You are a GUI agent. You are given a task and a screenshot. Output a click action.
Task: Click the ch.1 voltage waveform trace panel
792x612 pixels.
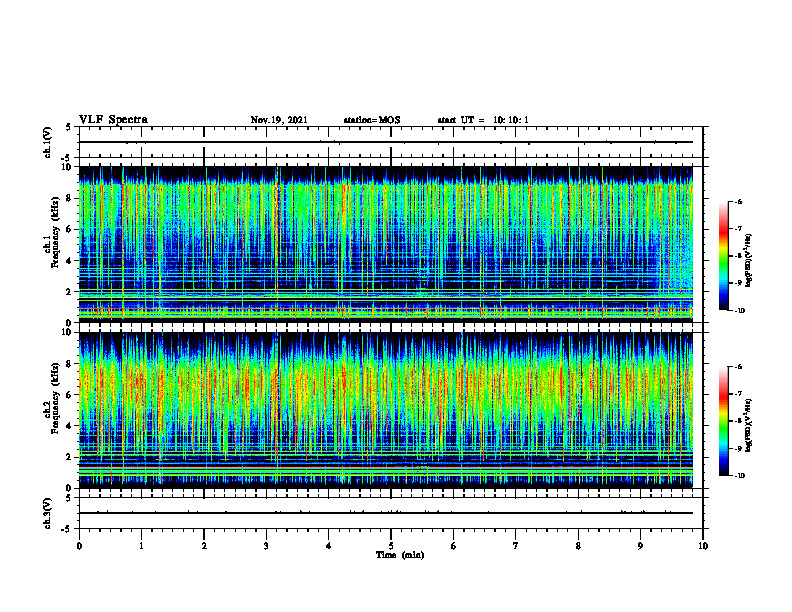pyautogui.click(x=391, y=142)
